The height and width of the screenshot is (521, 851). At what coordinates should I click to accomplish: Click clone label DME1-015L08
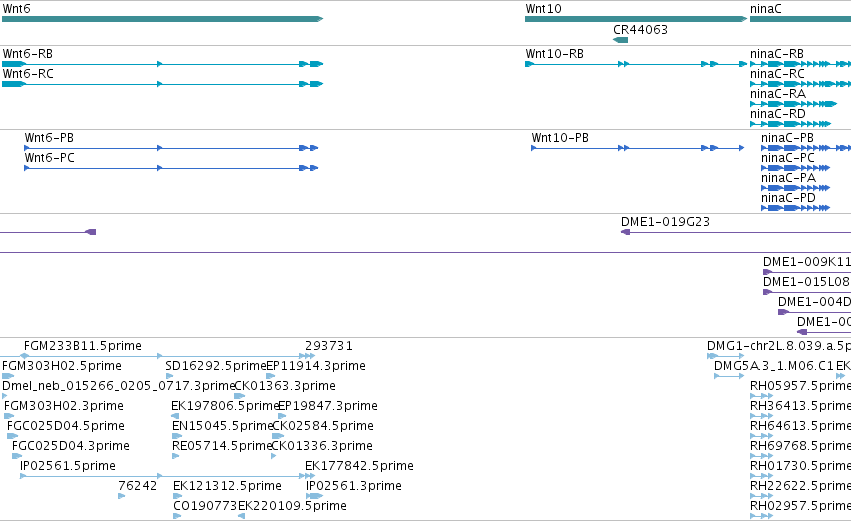806,282
